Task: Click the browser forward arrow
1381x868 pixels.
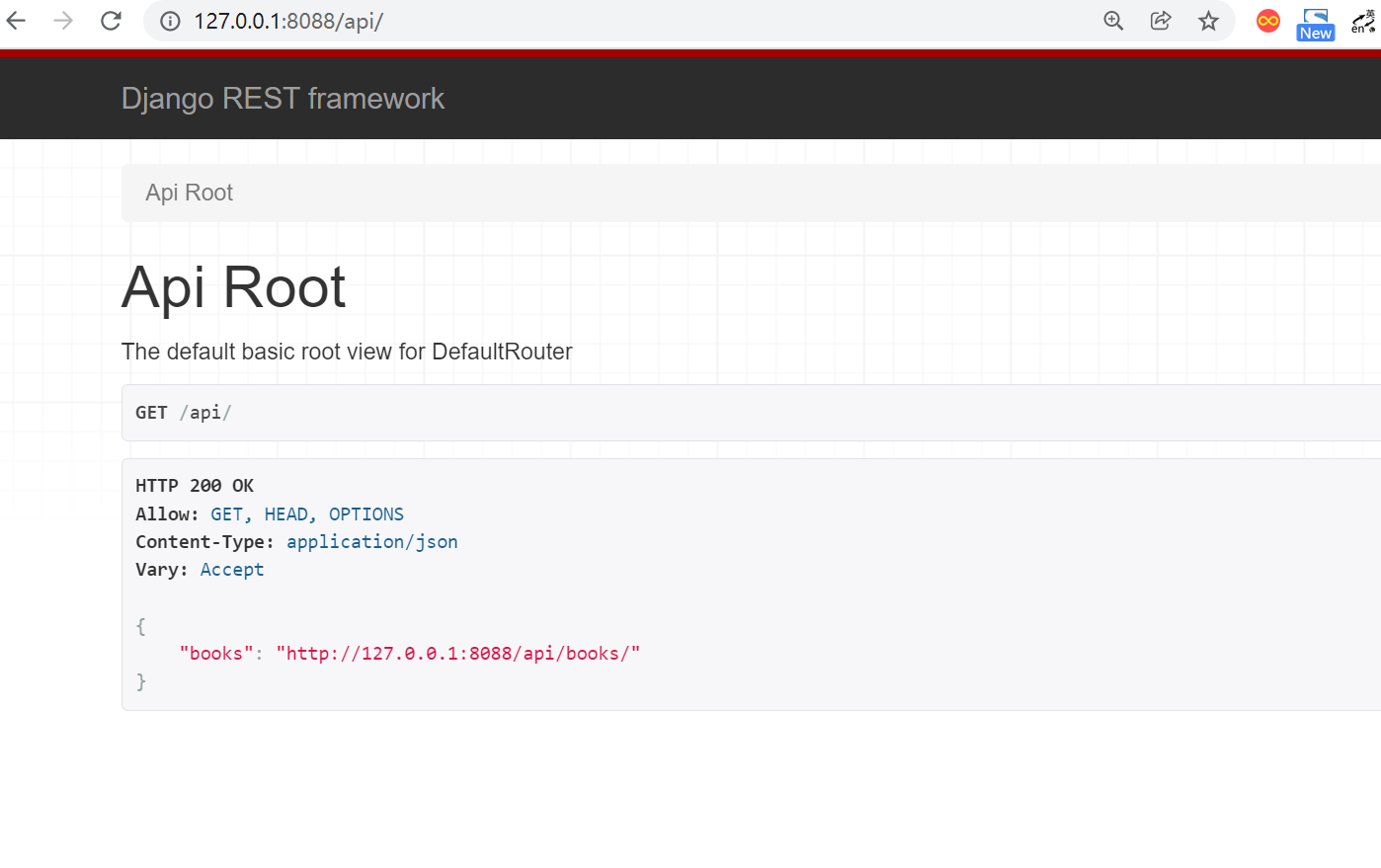Action: [x=63, y=21]
